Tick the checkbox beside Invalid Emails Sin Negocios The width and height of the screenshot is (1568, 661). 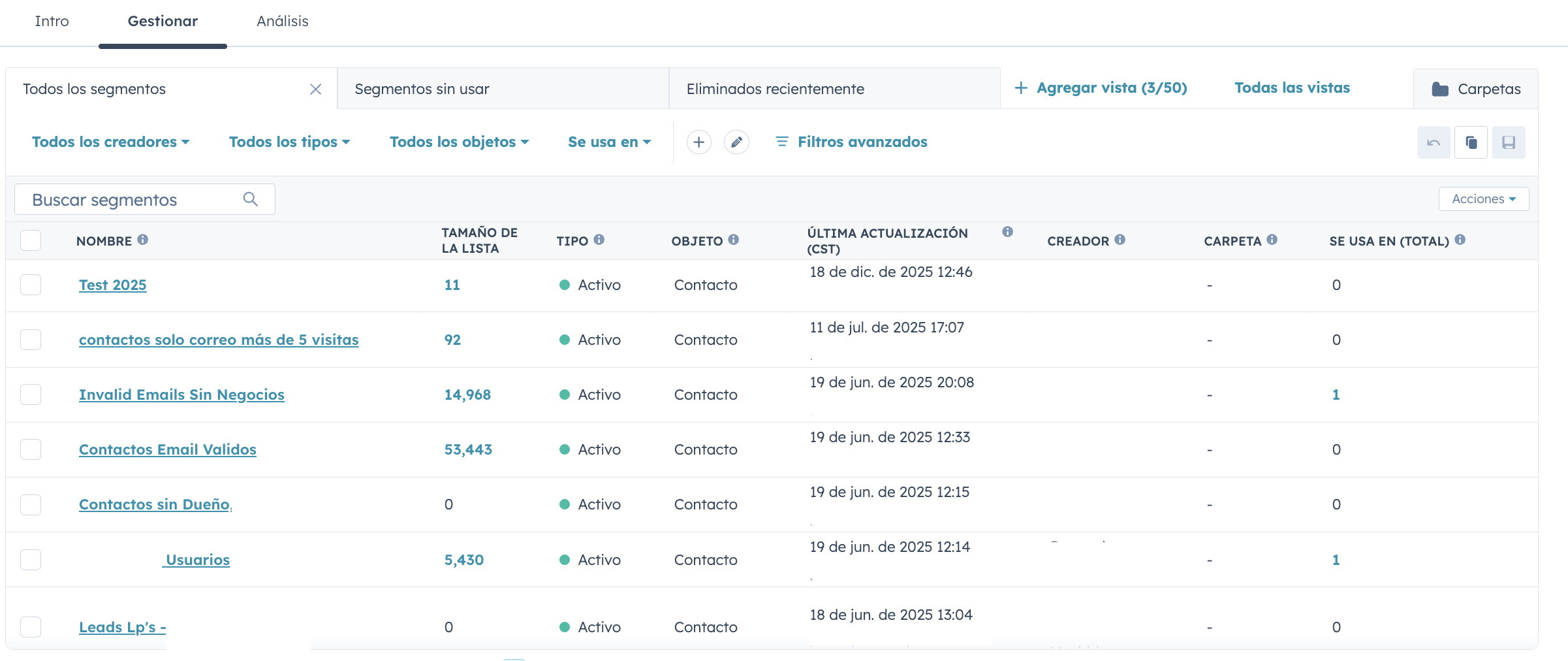[31, 395]
